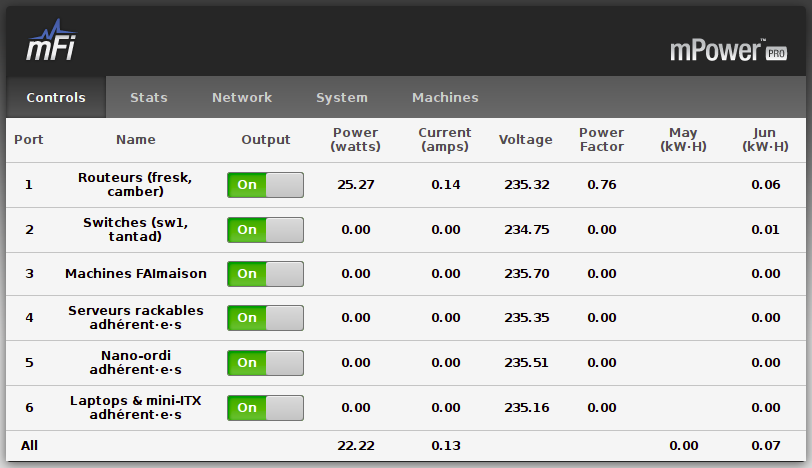This screenshot has width=812, height=468.
Task: Switch off Nano-ordi port 5 output
Action: pos(265,363)
